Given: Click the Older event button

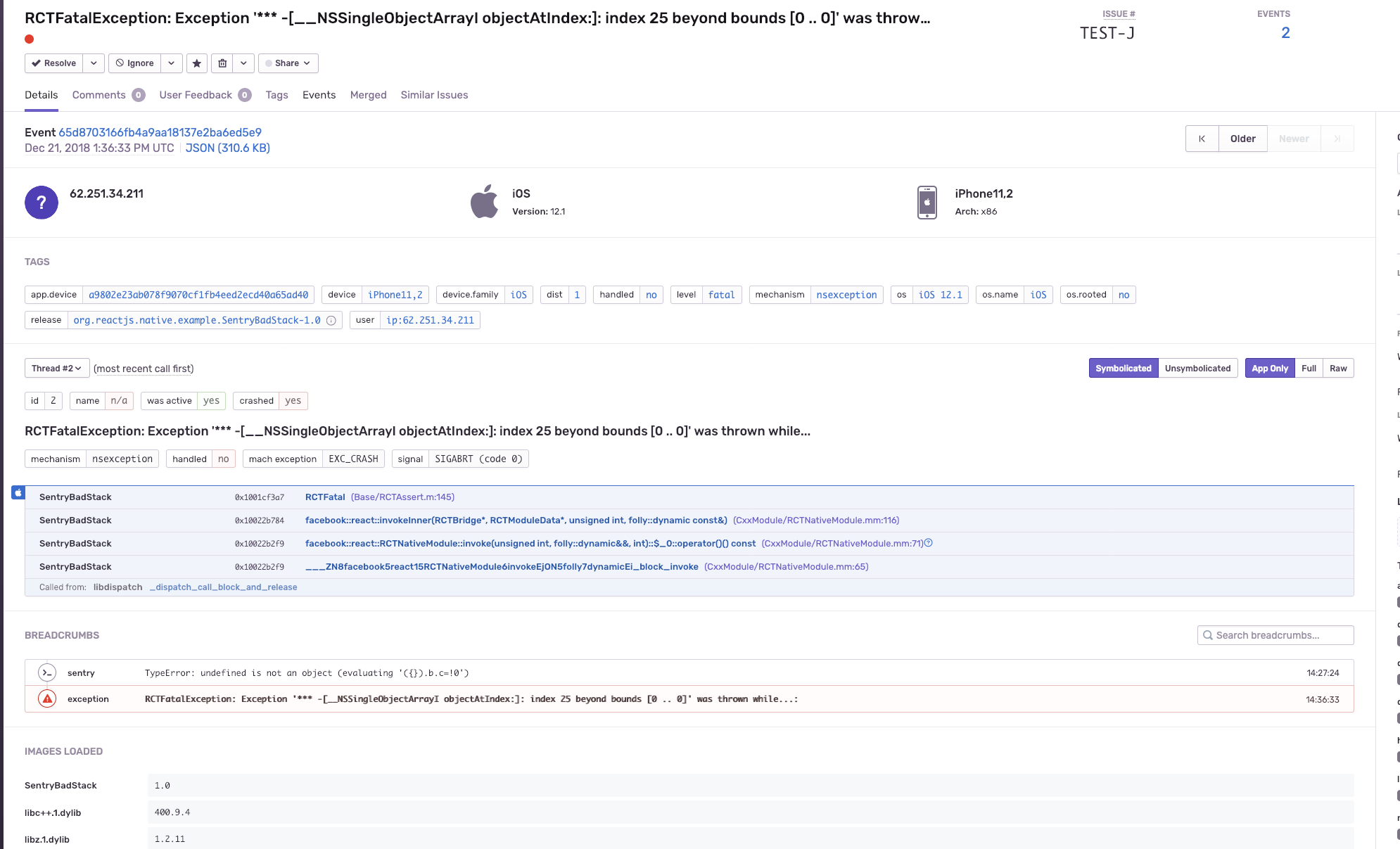Looking at the screenshot, I should click(x=1242, y=139).
